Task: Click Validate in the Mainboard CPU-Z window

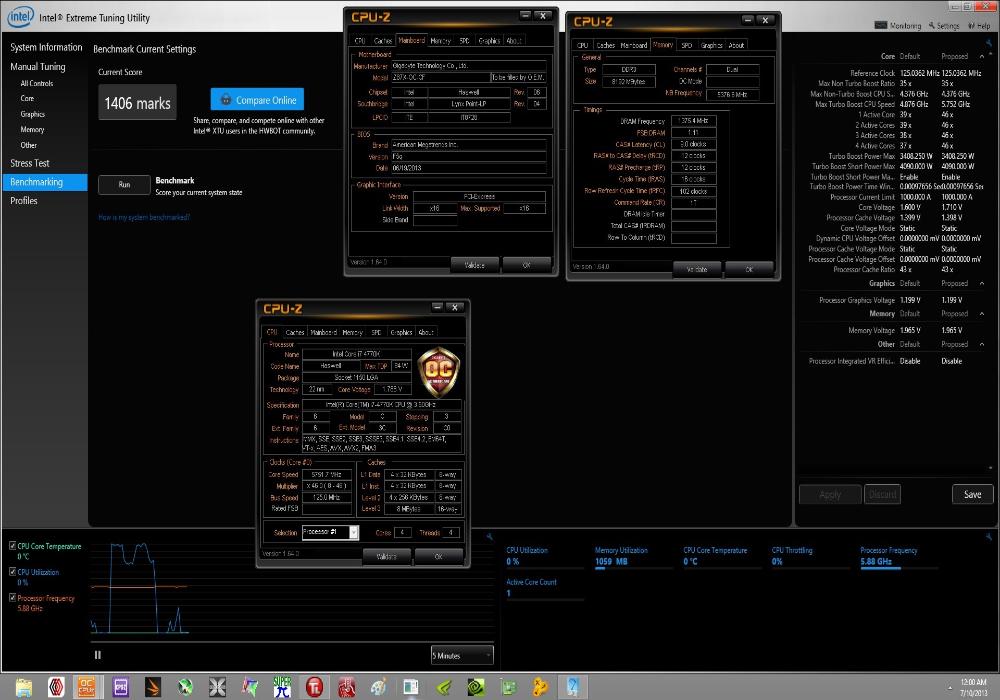Action: pyautogui.click(x=474, y=265)
